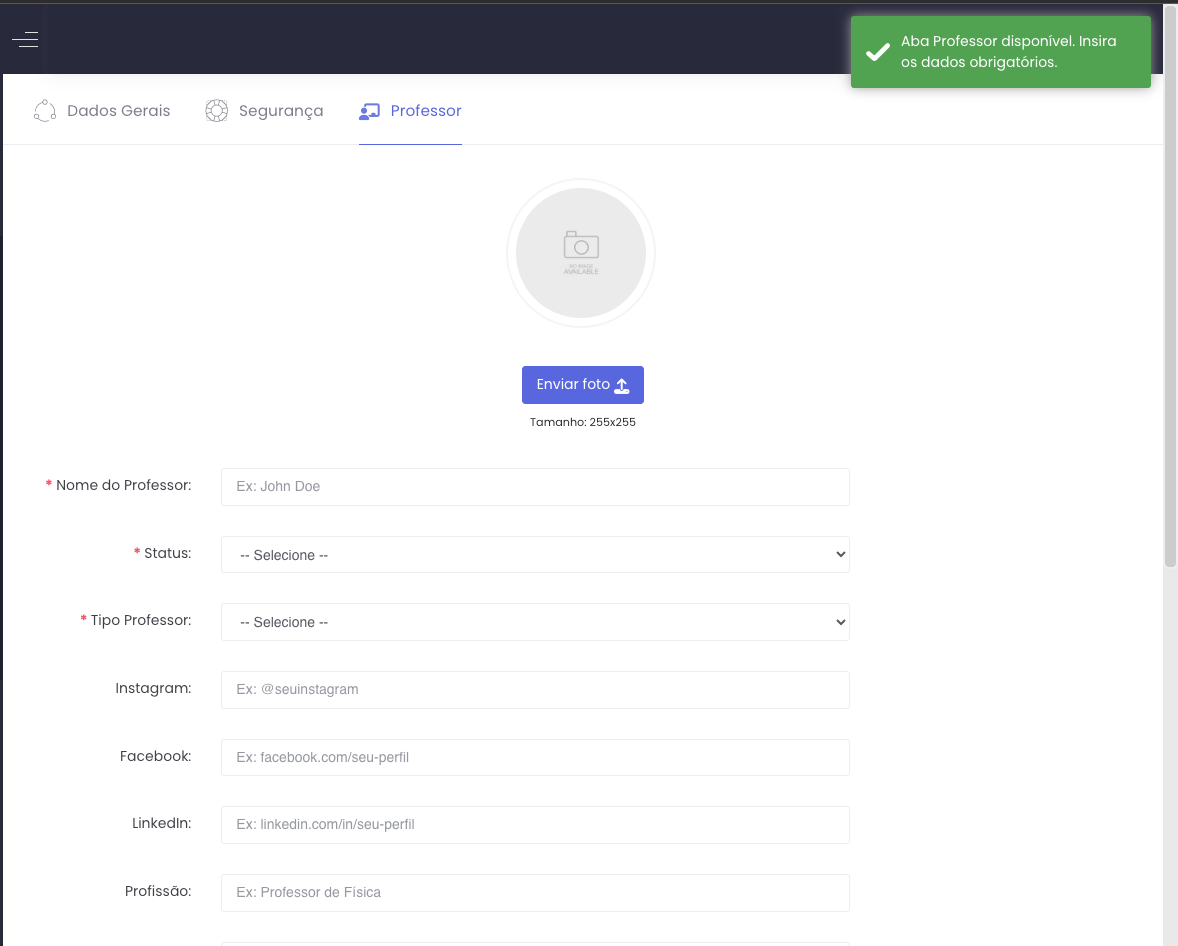Viewport: 1178px width, 946px height.
Task: Click the checkmark icon in green notification
Action: tap(878, 52)
